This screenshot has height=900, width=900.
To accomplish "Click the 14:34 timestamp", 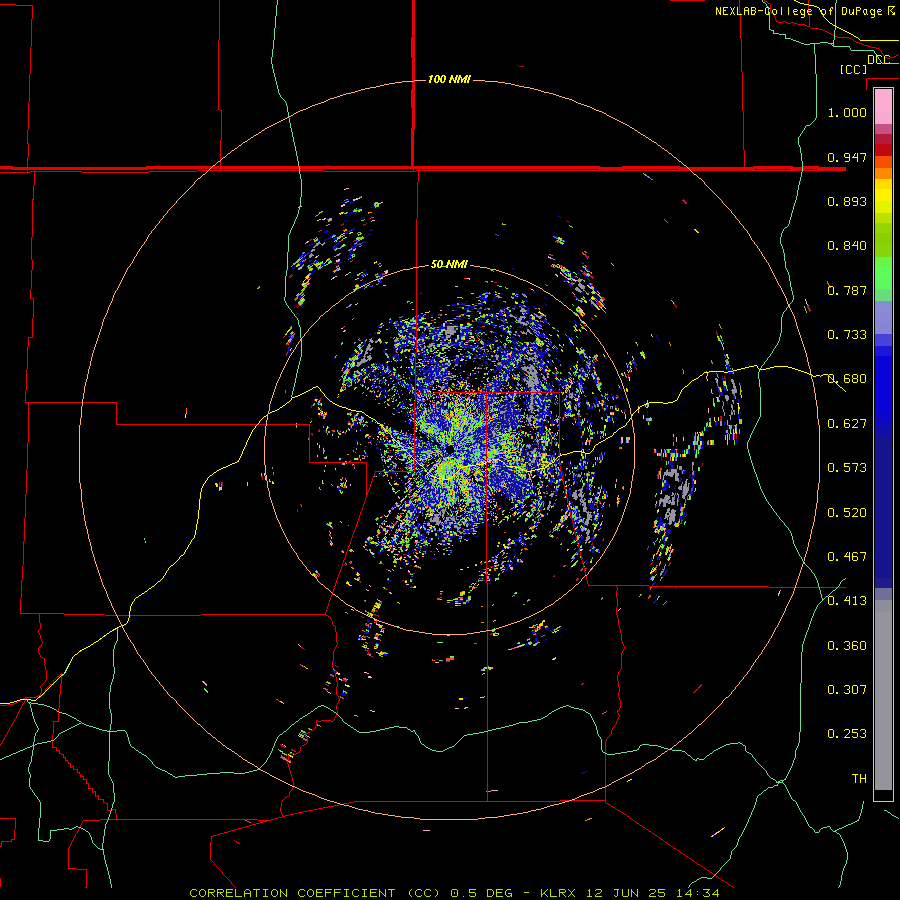I will pos(696,893).
